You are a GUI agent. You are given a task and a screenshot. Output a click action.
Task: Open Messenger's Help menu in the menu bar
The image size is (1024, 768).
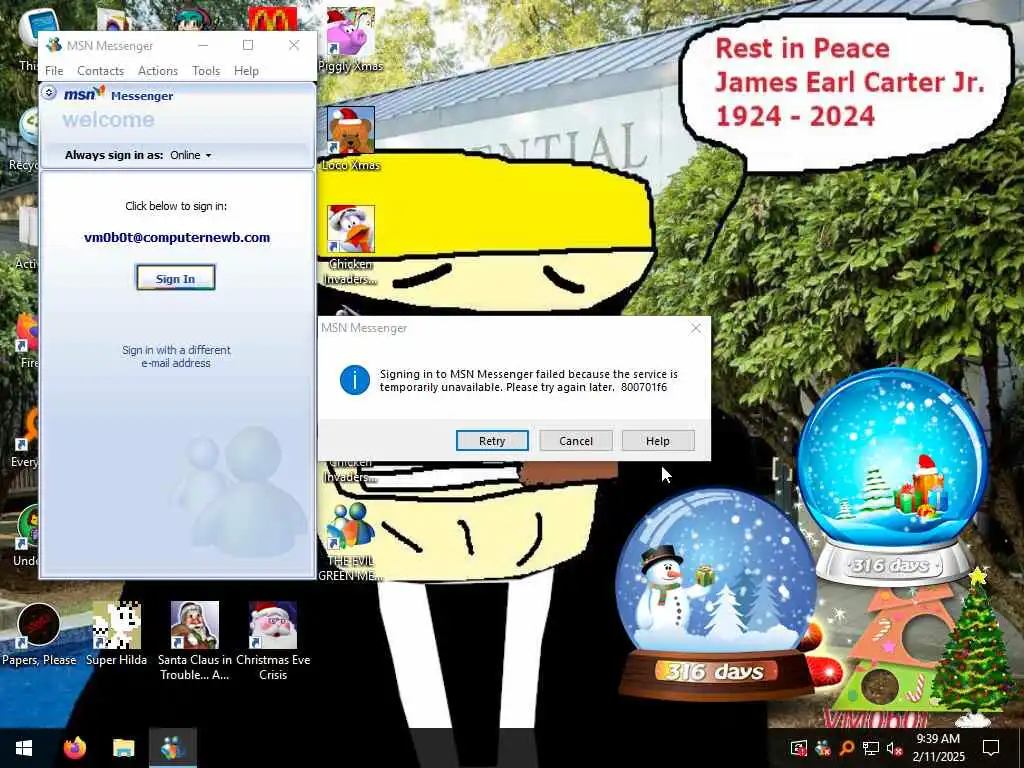pyautogui.click(x=246, y=71)
